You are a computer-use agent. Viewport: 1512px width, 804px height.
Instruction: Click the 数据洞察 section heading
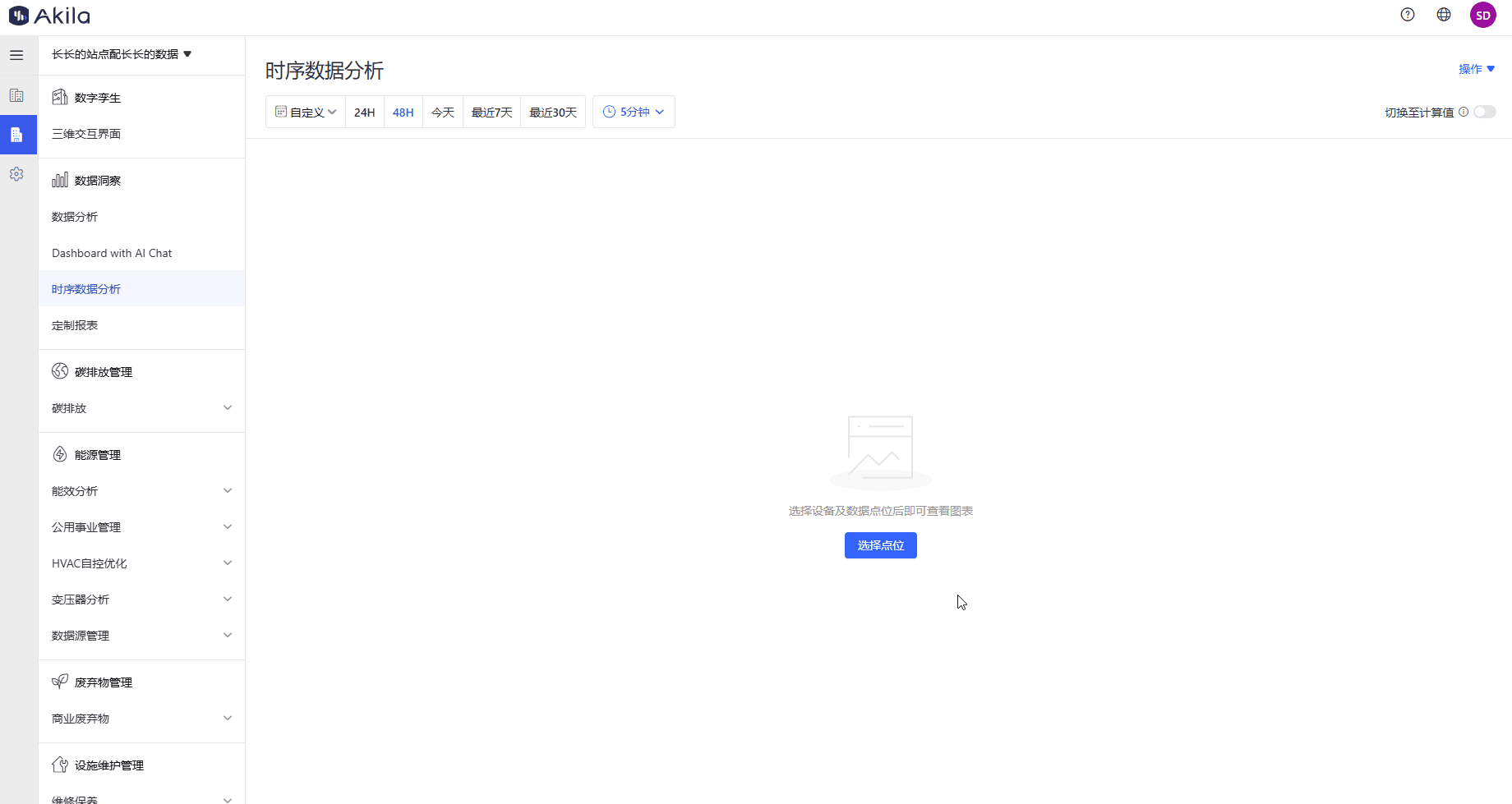98,181
